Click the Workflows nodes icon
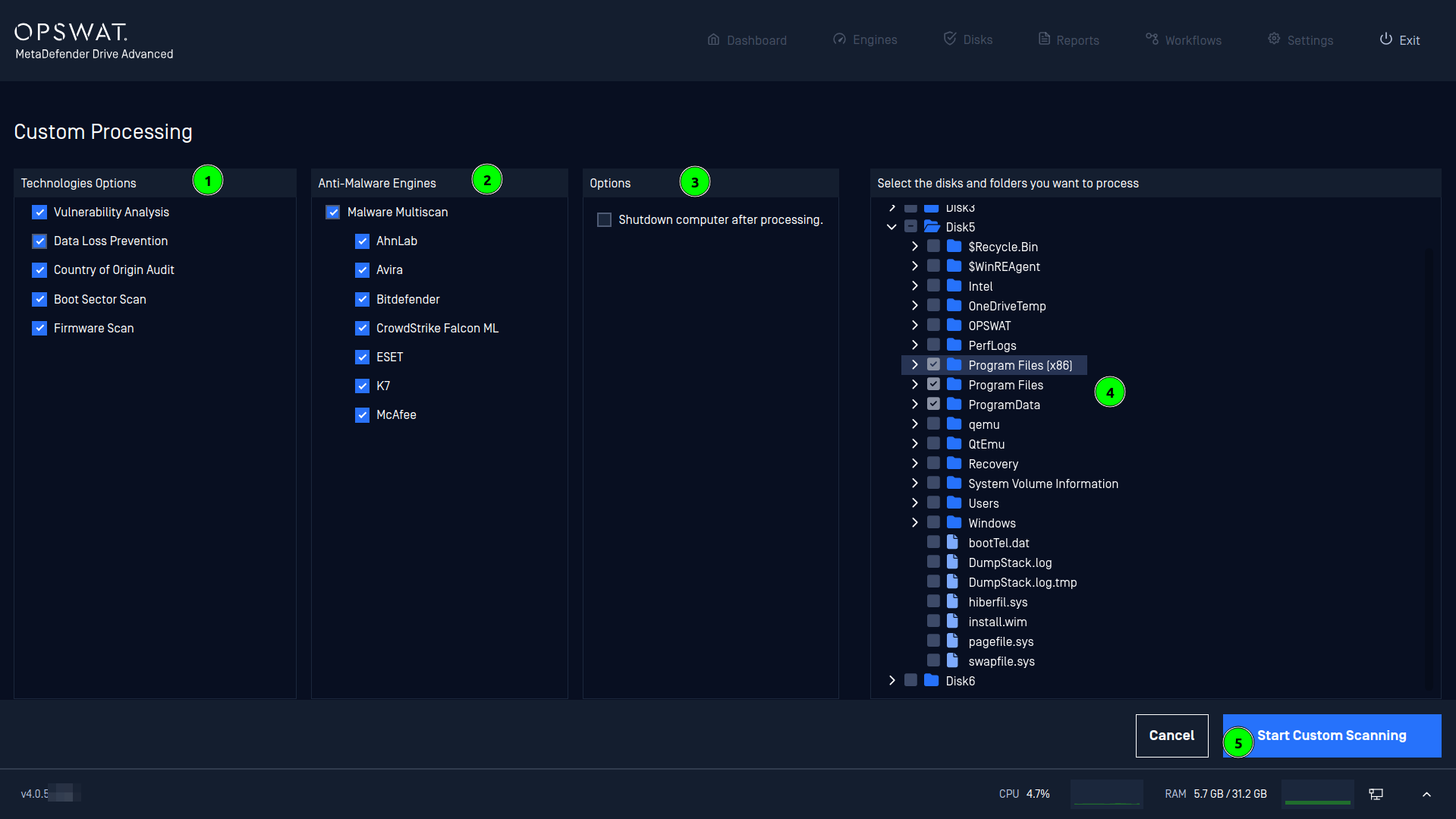This screenshot has width=1456, height=819. (1152, 39)
